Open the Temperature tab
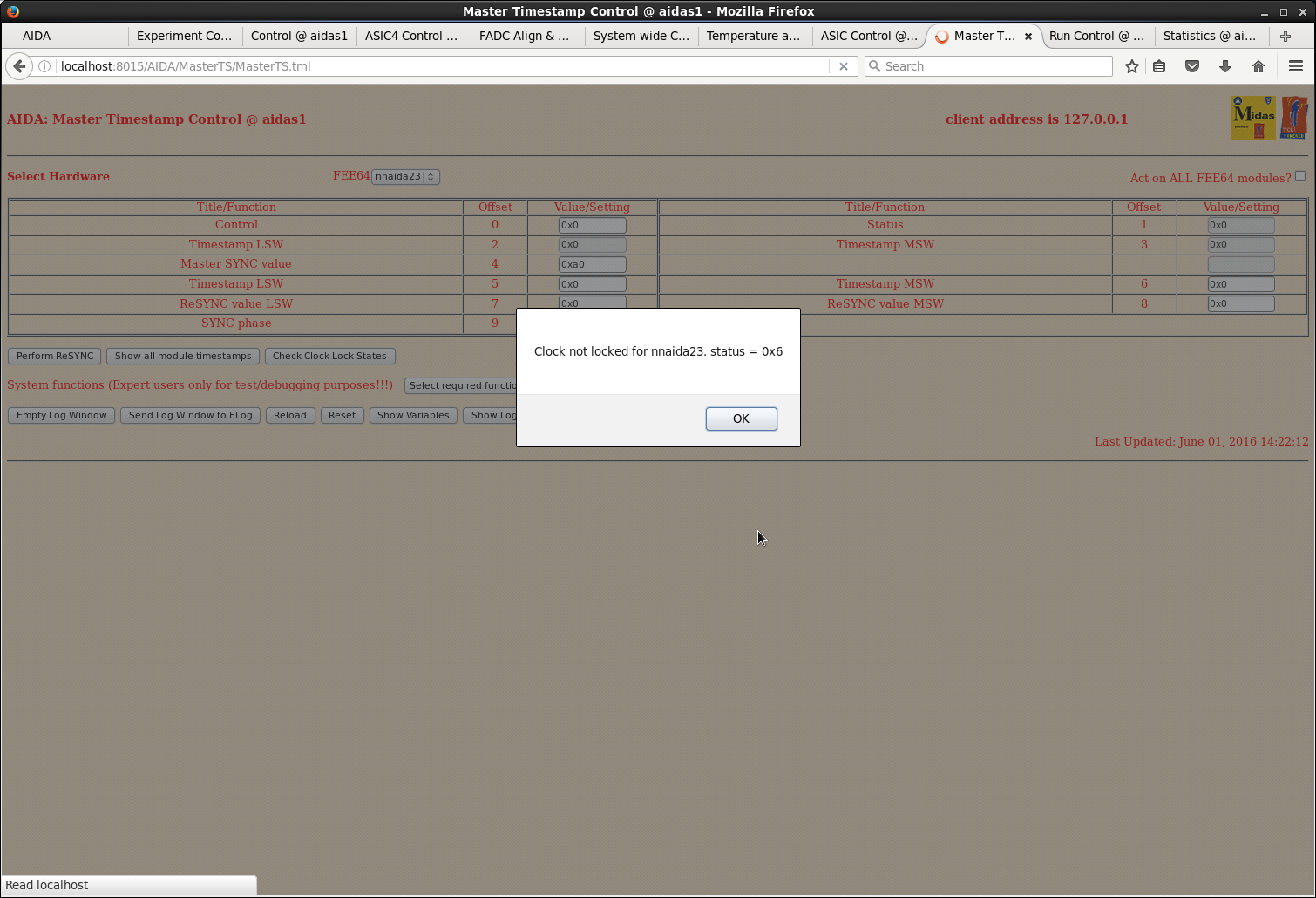This screenshot has width=1316, height=898. [756, 36]
